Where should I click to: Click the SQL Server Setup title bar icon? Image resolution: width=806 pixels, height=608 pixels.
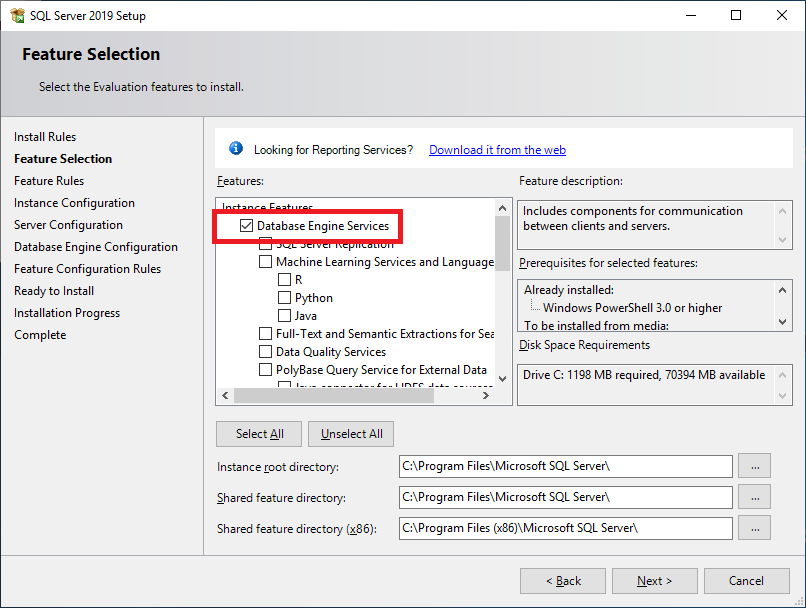coord(17,15)
